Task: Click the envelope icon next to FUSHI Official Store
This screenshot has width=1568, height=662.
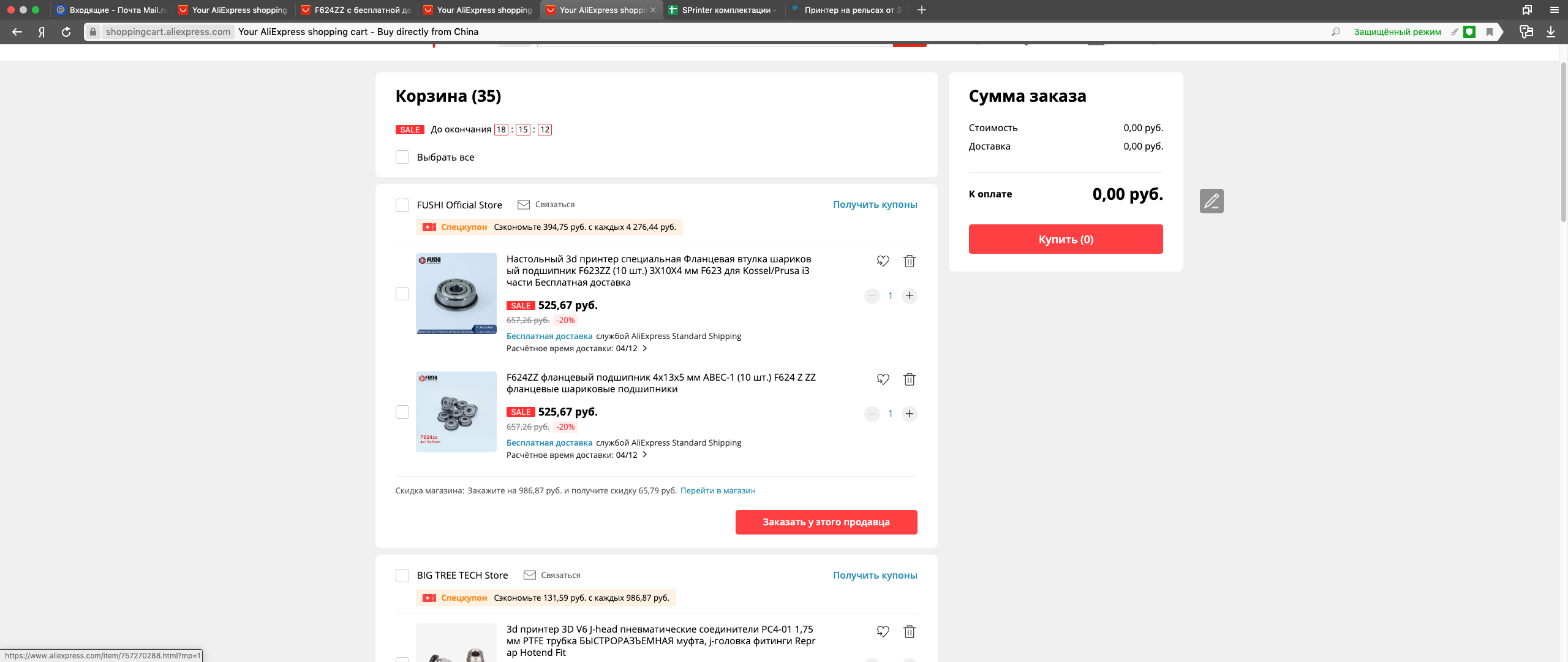Action: 524,205
